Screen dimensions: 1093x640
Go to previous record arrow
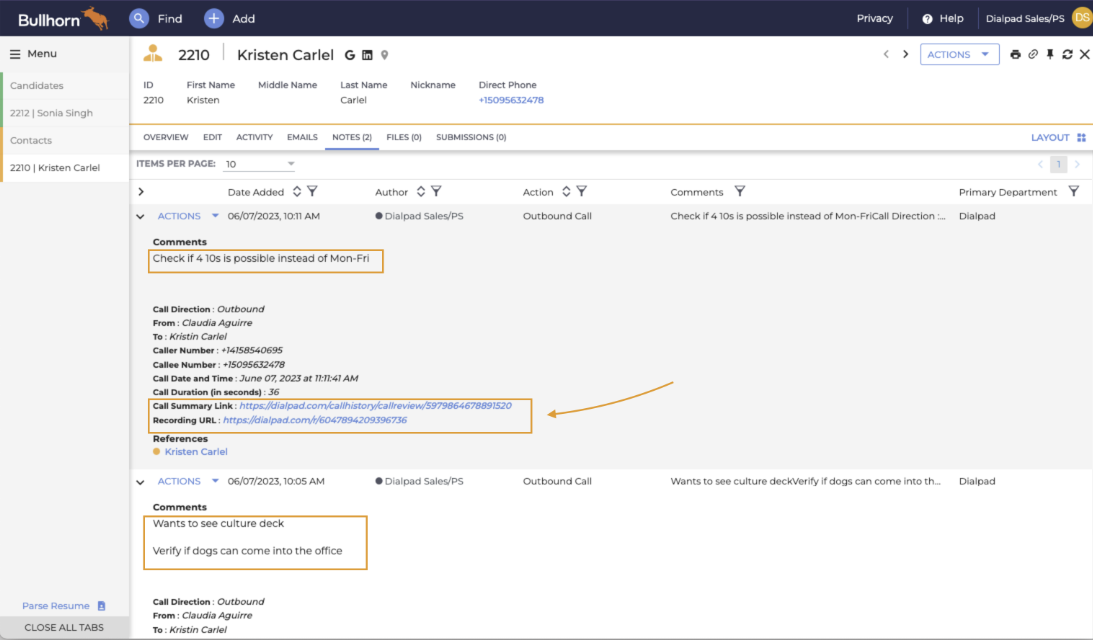(886, 54)
